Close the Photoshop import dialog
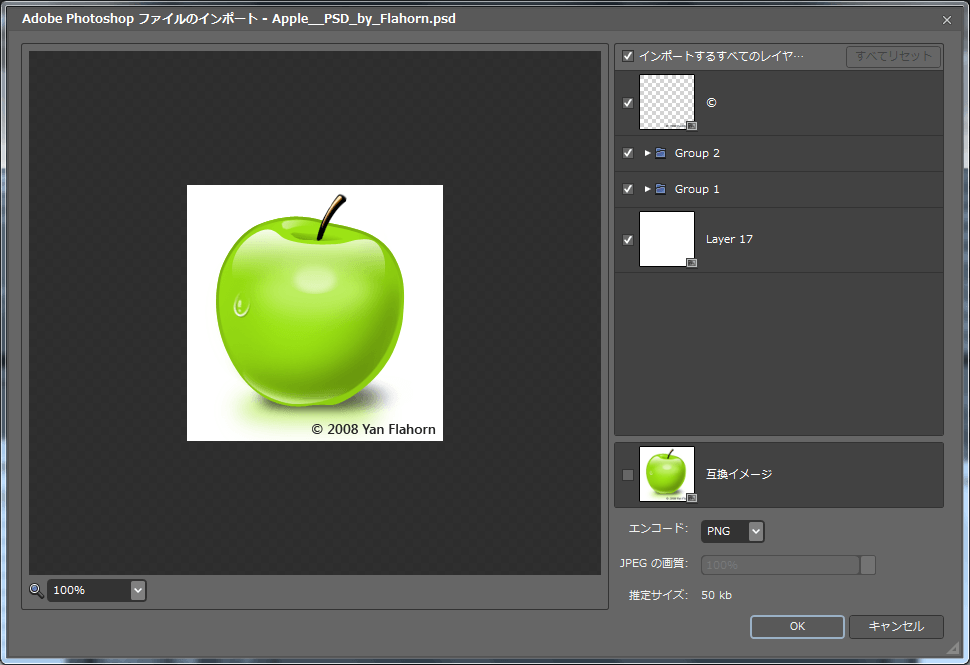 click(946, 20)
